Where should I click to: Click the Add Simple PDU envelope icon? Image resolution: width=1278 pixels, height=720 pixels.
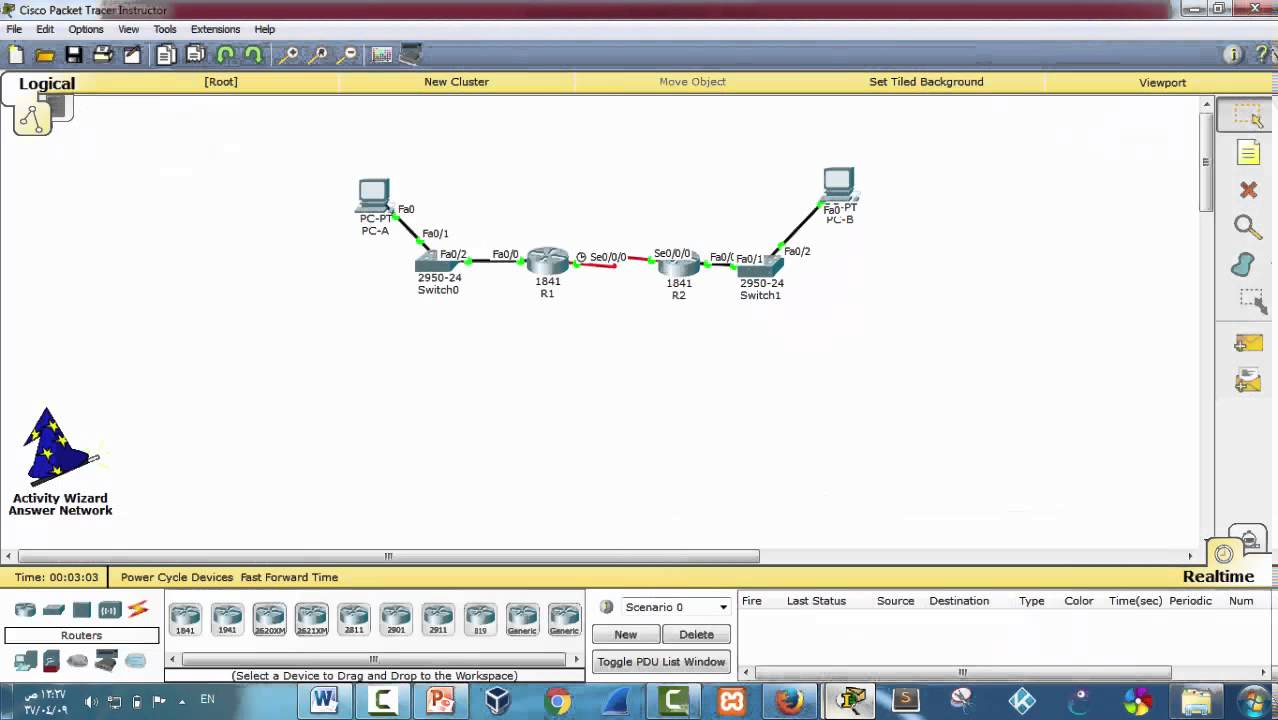click(x=1248, y=343)
